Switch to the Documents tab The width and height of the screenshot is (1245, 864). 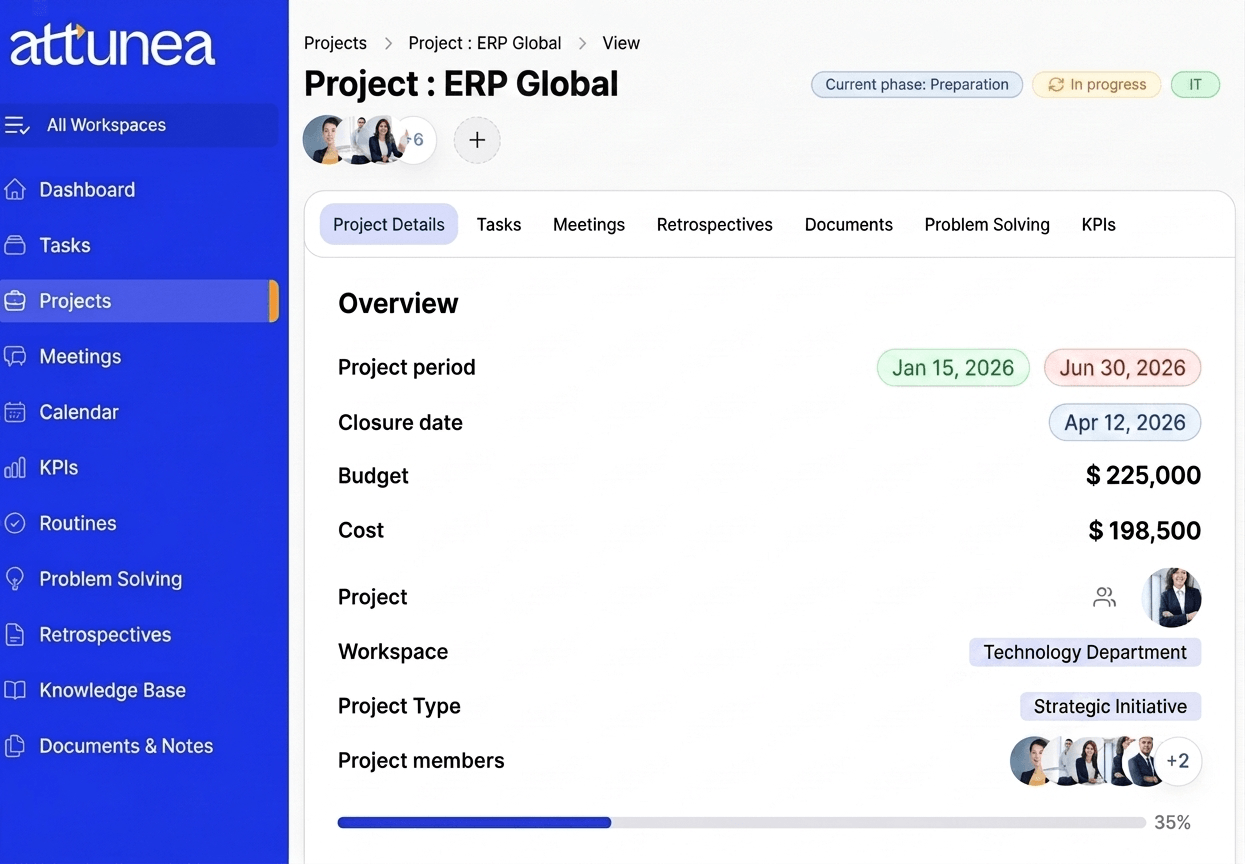(849, 225)
